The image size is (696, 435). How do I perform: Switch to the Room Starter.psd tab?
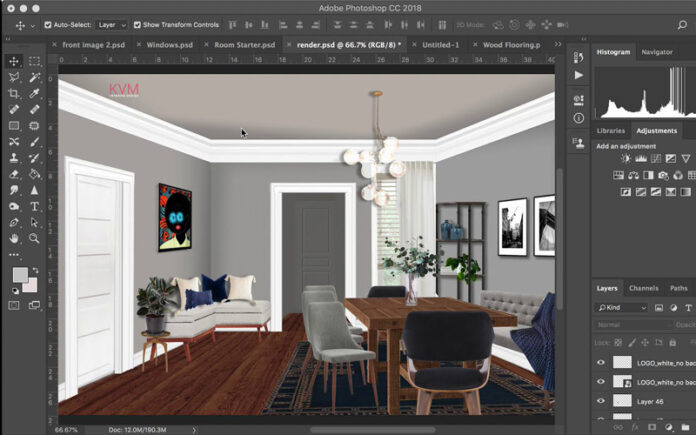[x=245, y=45]
